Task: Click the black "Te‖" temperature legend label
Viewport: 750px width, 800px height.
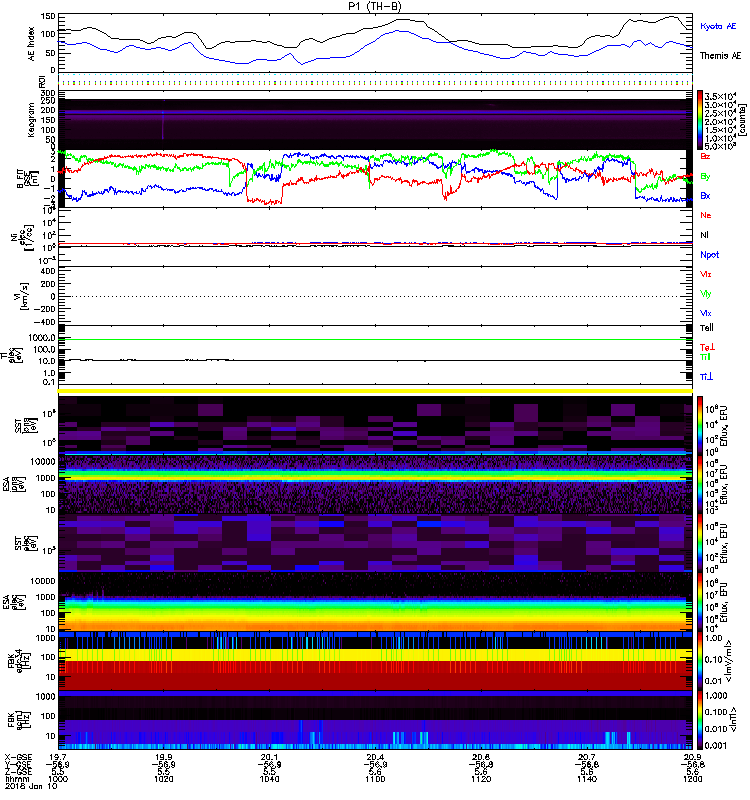Action: [x=706, y=328]
